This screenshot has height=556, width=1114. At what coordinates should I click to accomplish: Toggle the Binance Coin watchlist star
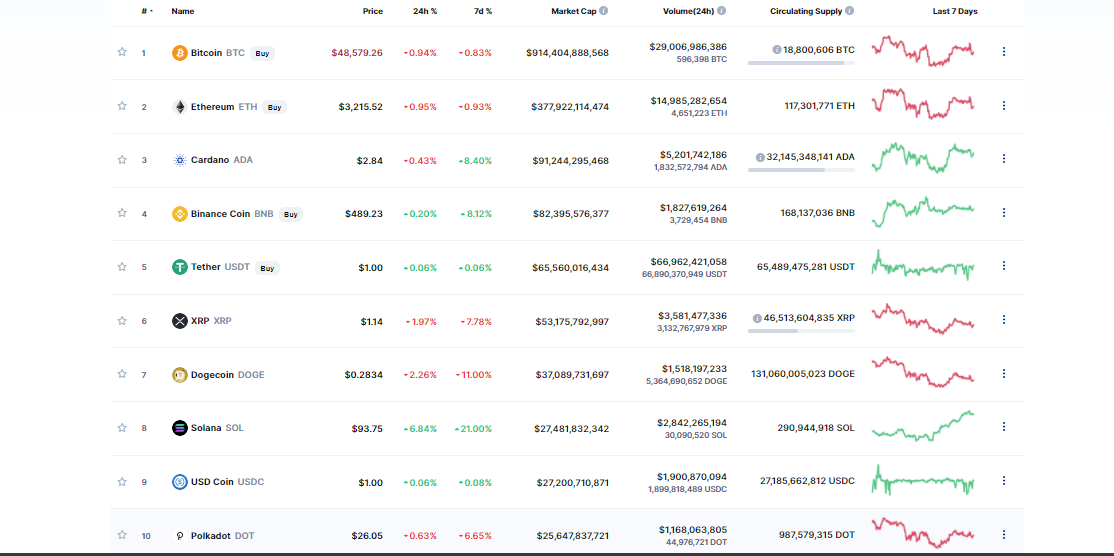[122, 213]
